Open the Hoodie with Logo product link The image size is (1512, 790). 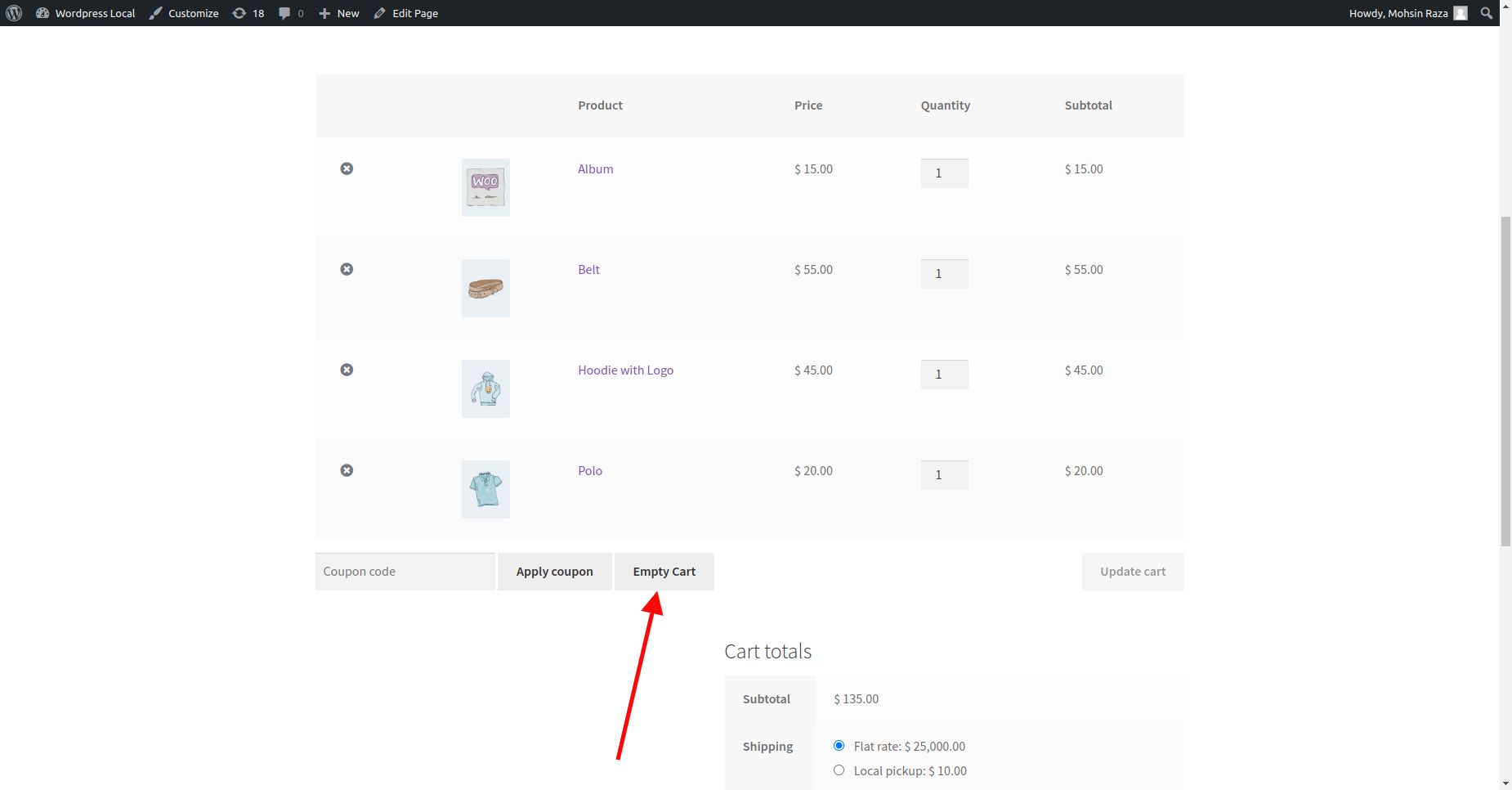pyautogui.click(x=625, y=370)
